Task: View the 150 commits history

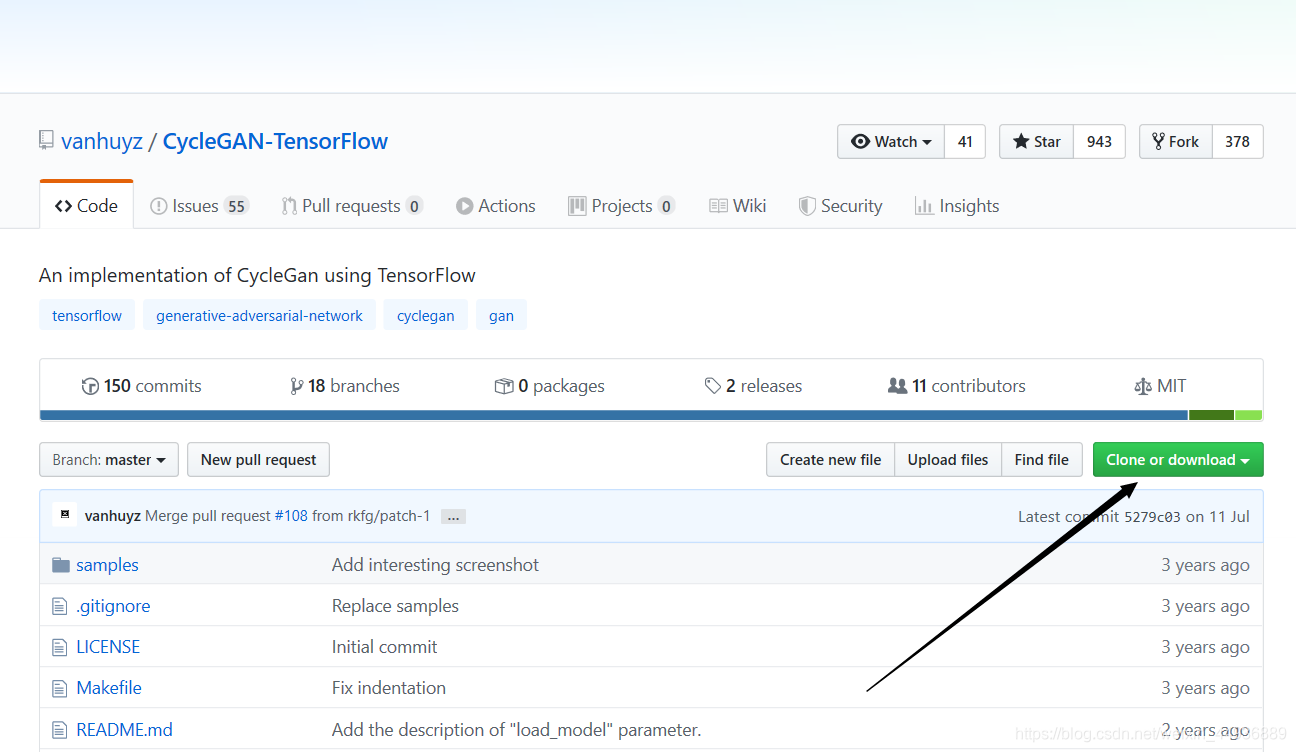Action: pyautogui.click(x=142, y=386)
